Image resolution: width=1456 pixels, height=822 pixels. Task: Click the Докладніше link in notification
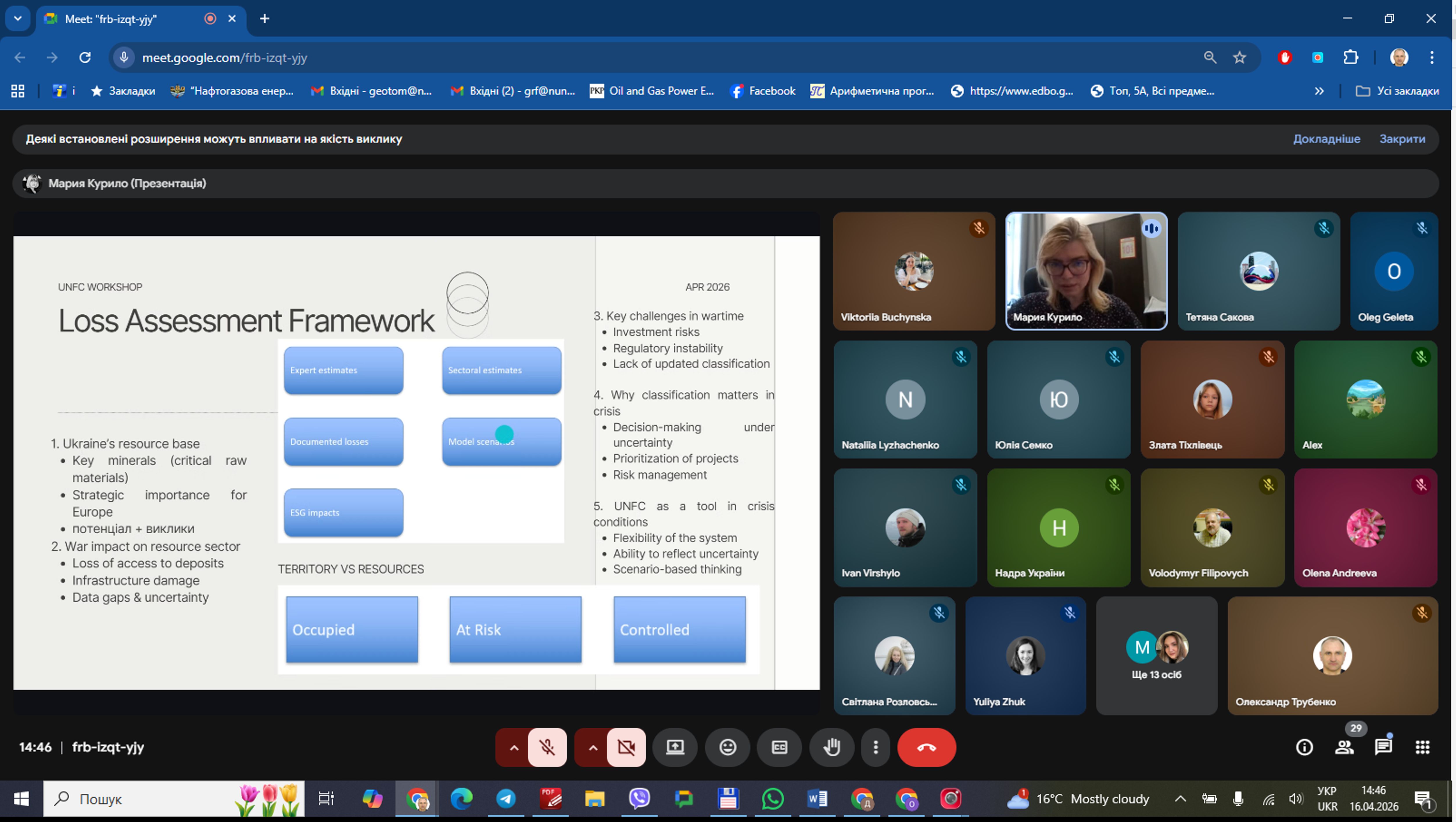1326,139
